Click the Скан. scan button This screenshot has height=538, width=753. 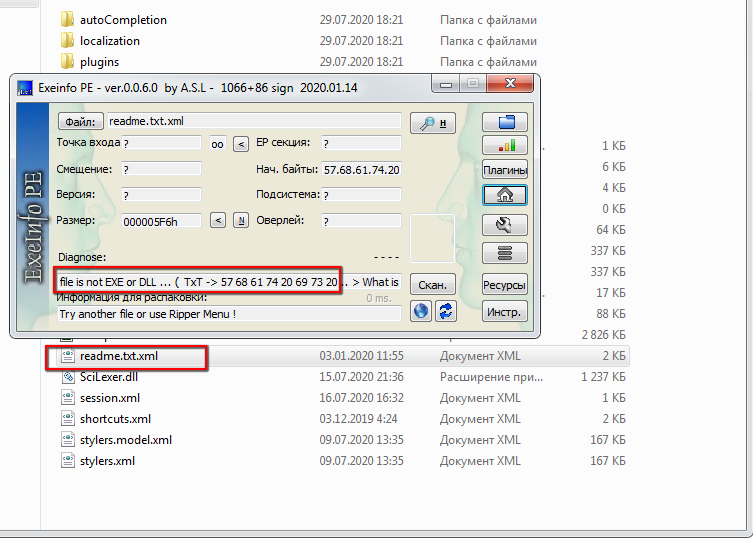pyautogui.click(x=433, y=285)
